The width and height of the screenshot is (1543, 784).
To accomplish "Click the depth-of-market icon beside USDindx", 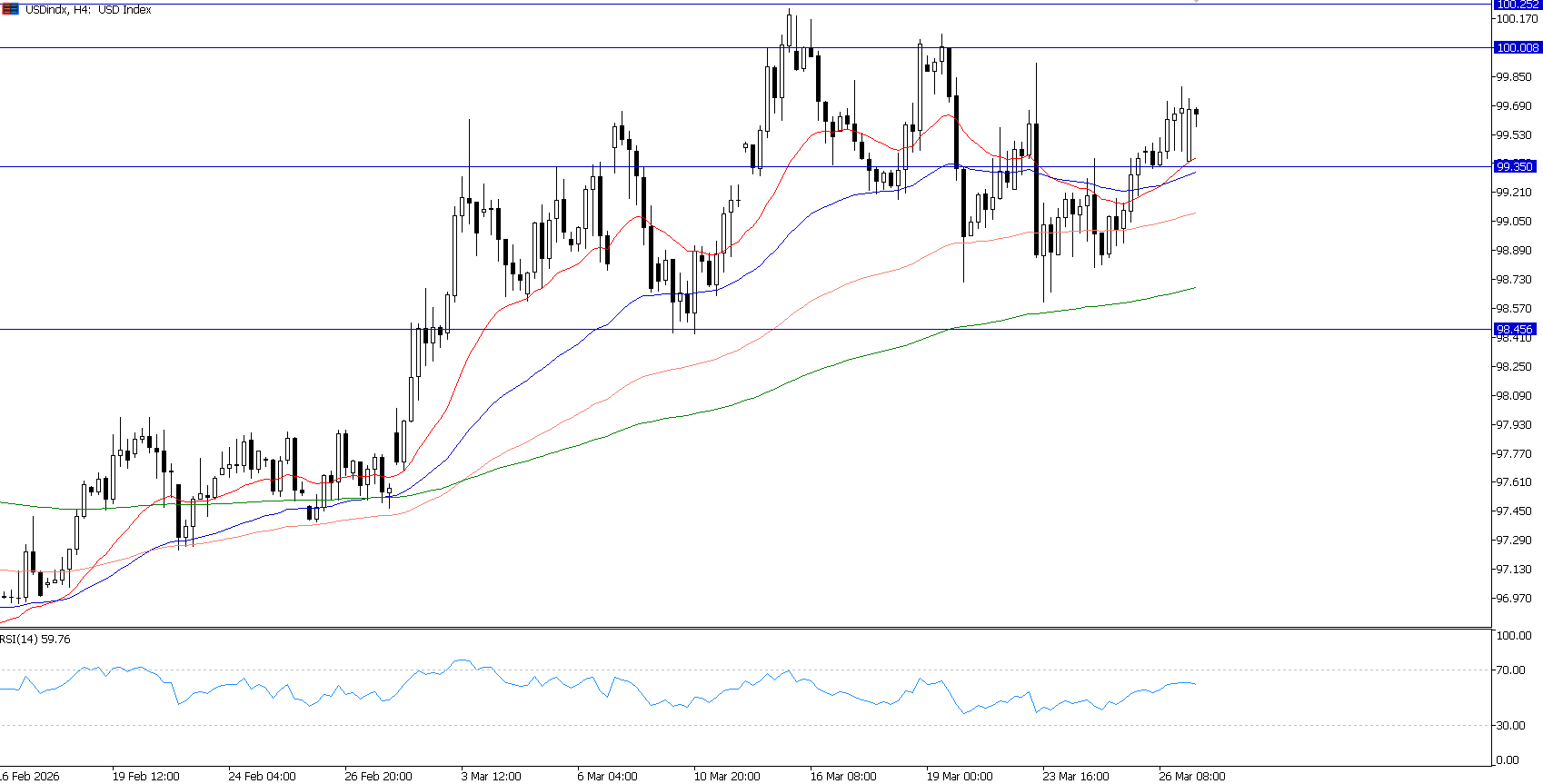I will (x=10, y=9).
